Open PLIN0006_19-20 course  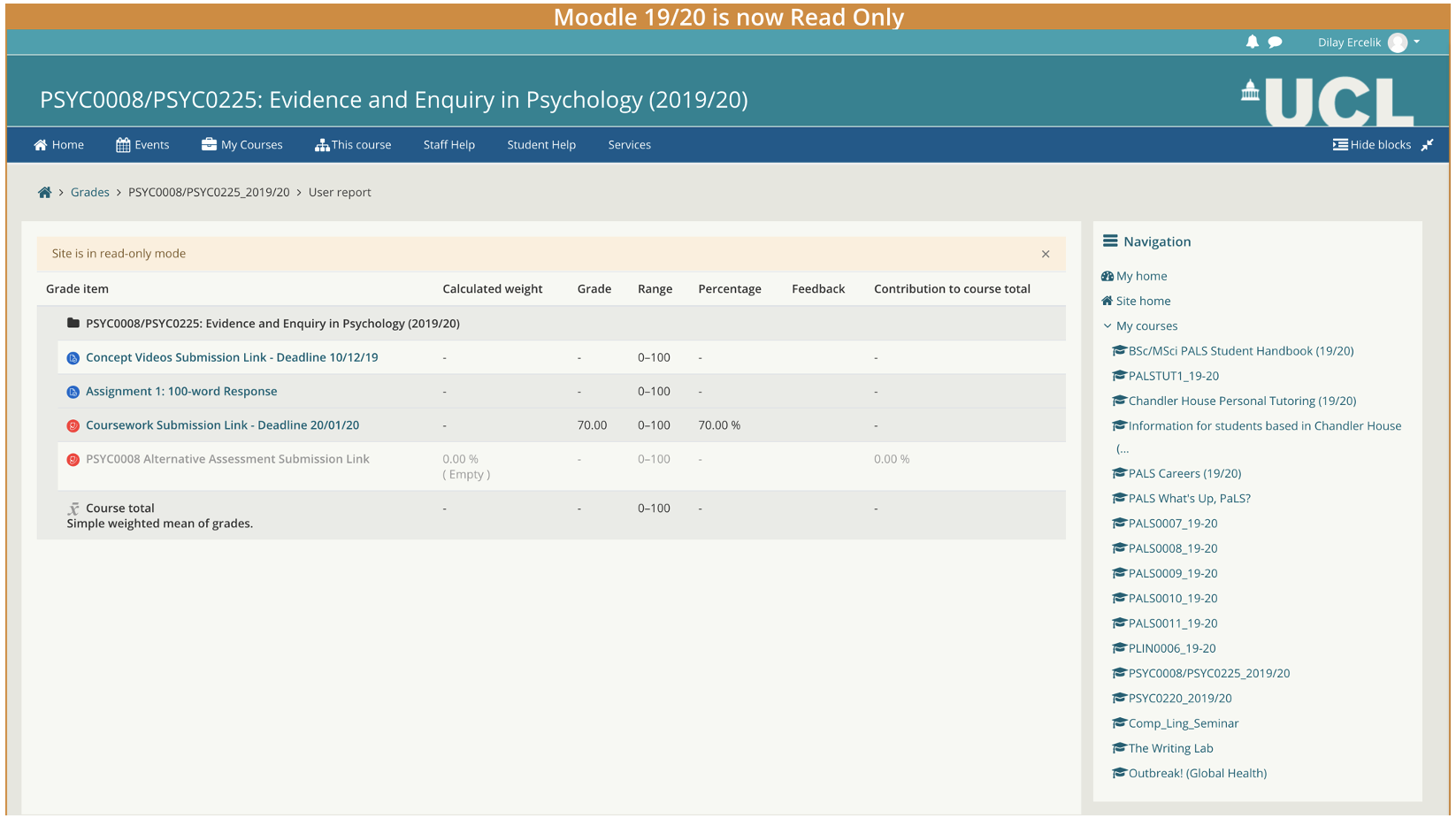pyautogui.click(x=1172, y=648)
